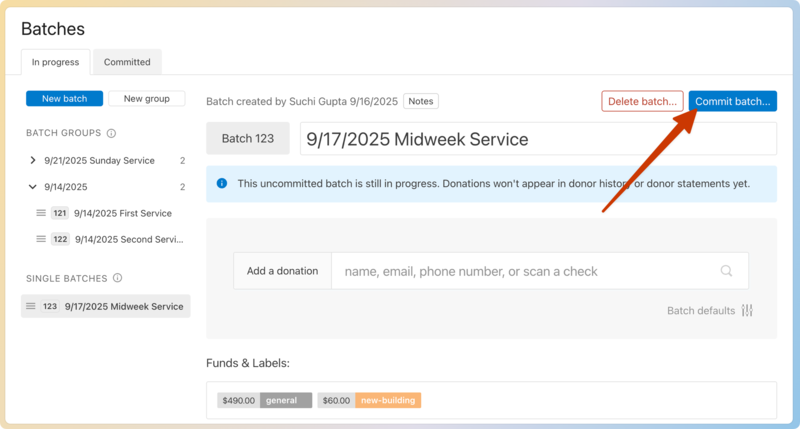Click the Add a donation search field
The height and width of the screenshot is (429, 800).
click(x=525, y=271)
